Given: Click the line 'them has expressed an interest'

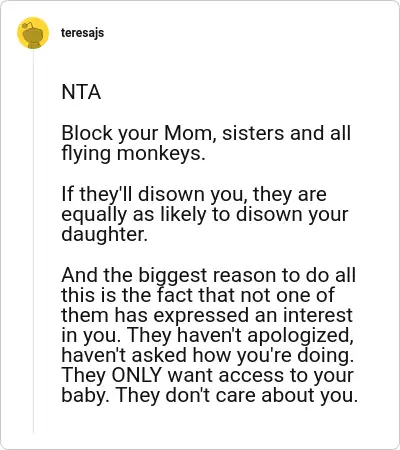Looking at the screenshot, I should point(207,315).
